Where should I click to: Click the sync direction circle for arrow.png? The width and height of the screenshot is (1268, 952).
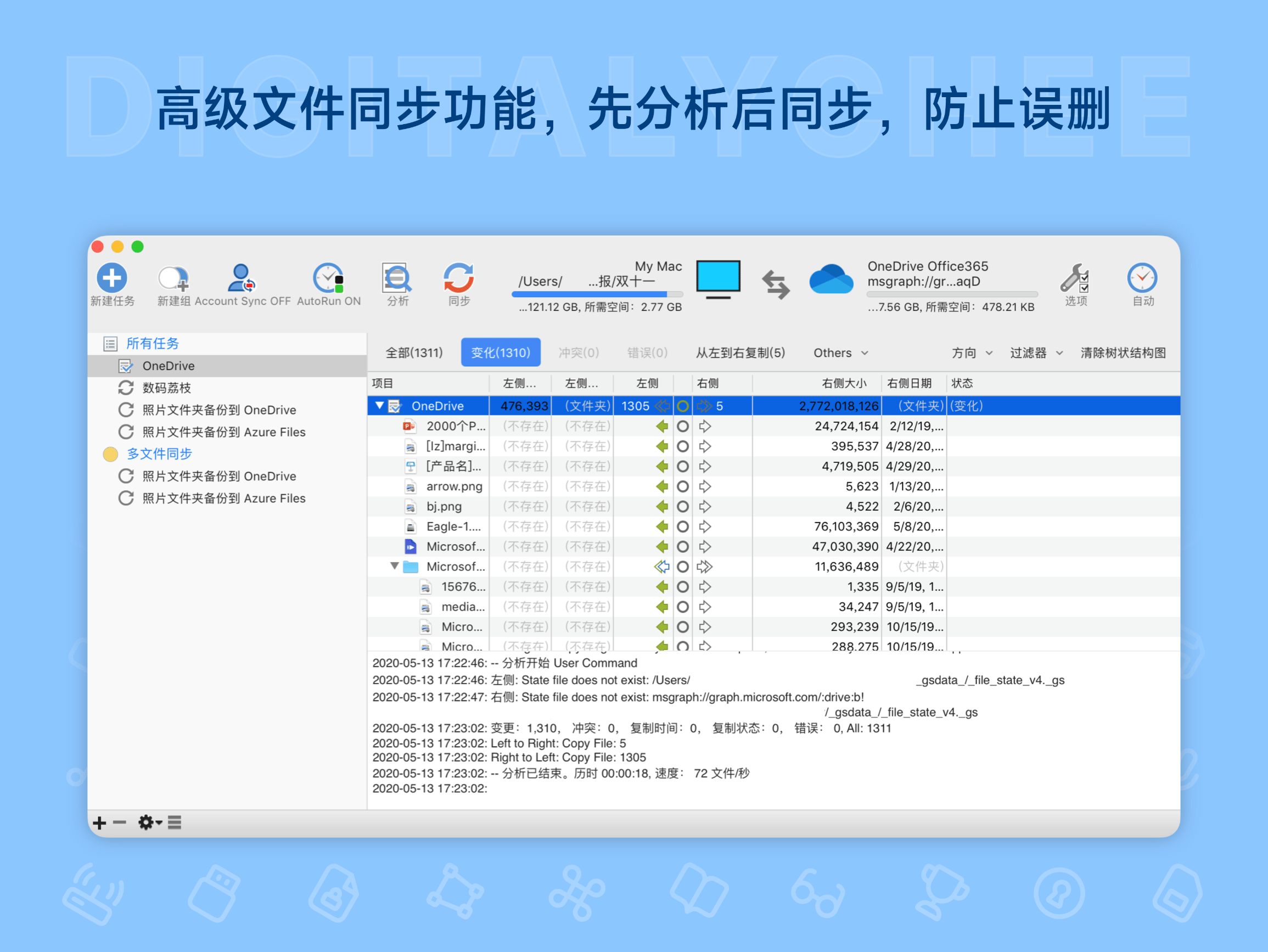pos(683,486)
